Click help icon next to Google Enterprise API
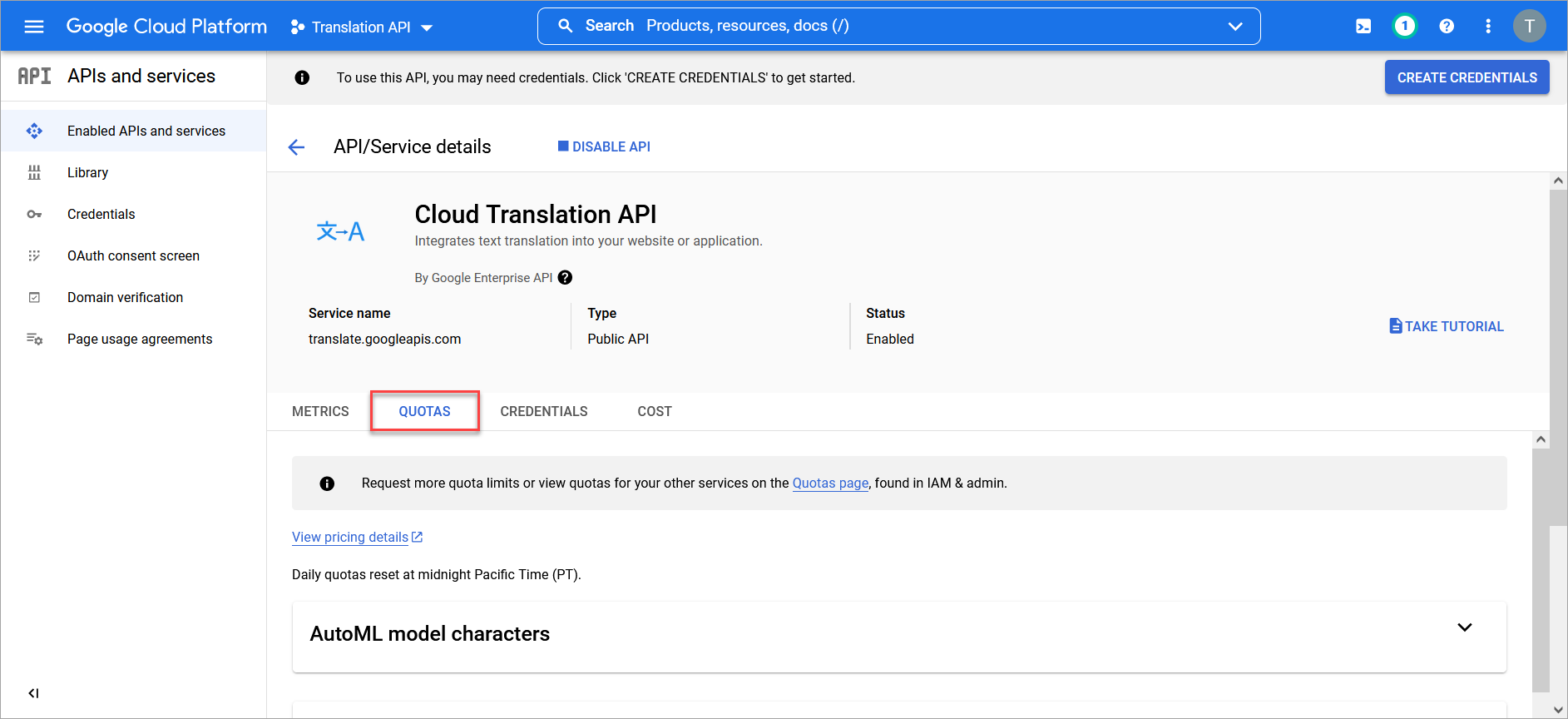This screenshot has height=719, width=1568. [565, 278]
